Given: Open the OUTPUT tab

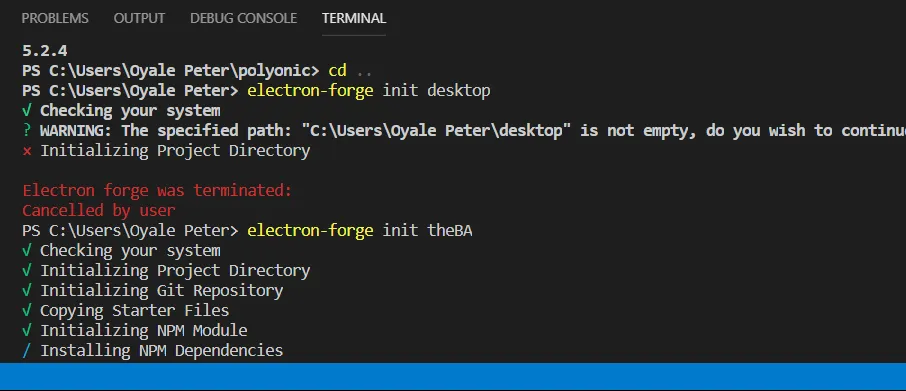Looking at the screenshot, I should tap(139, 18).
